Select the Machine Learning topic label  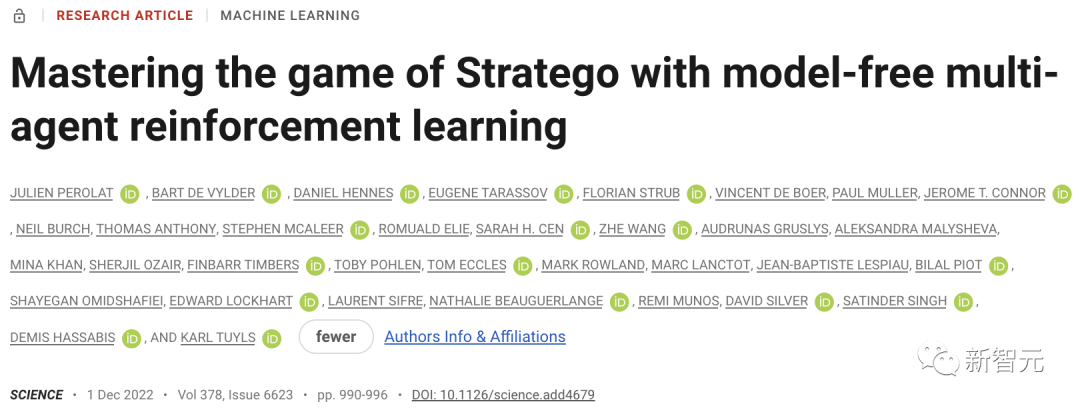pyautogui.click(x=290, y=16)
